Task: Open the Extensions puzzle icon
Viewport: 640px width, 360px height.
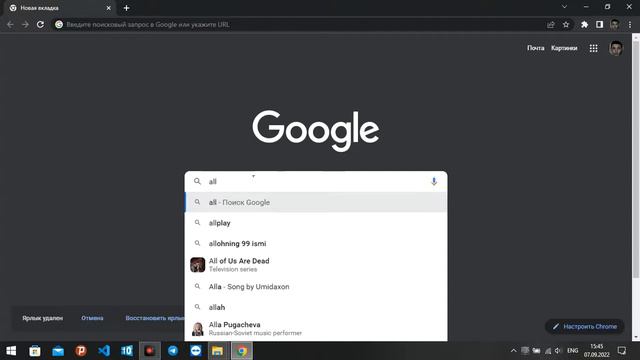Action: (x=584, y=24)
